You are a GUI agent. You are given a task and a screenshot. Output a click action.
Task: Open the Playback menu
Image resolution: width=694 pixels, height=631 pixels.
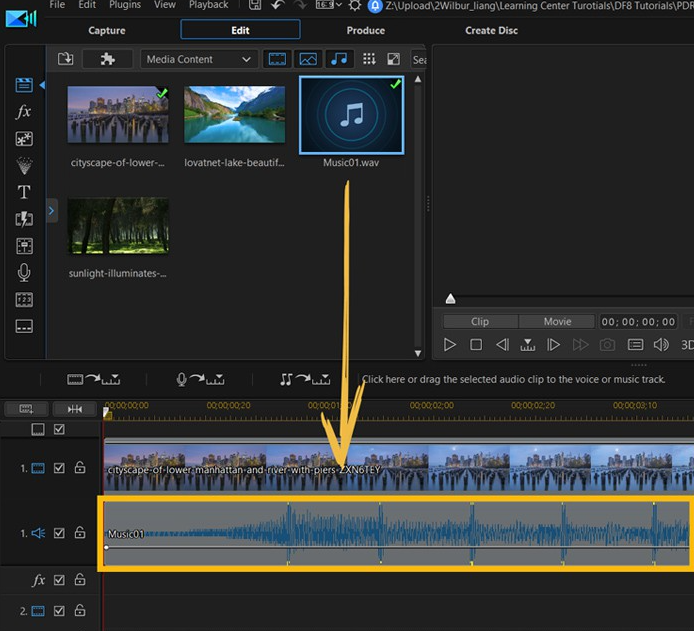(x=208, y=5)
